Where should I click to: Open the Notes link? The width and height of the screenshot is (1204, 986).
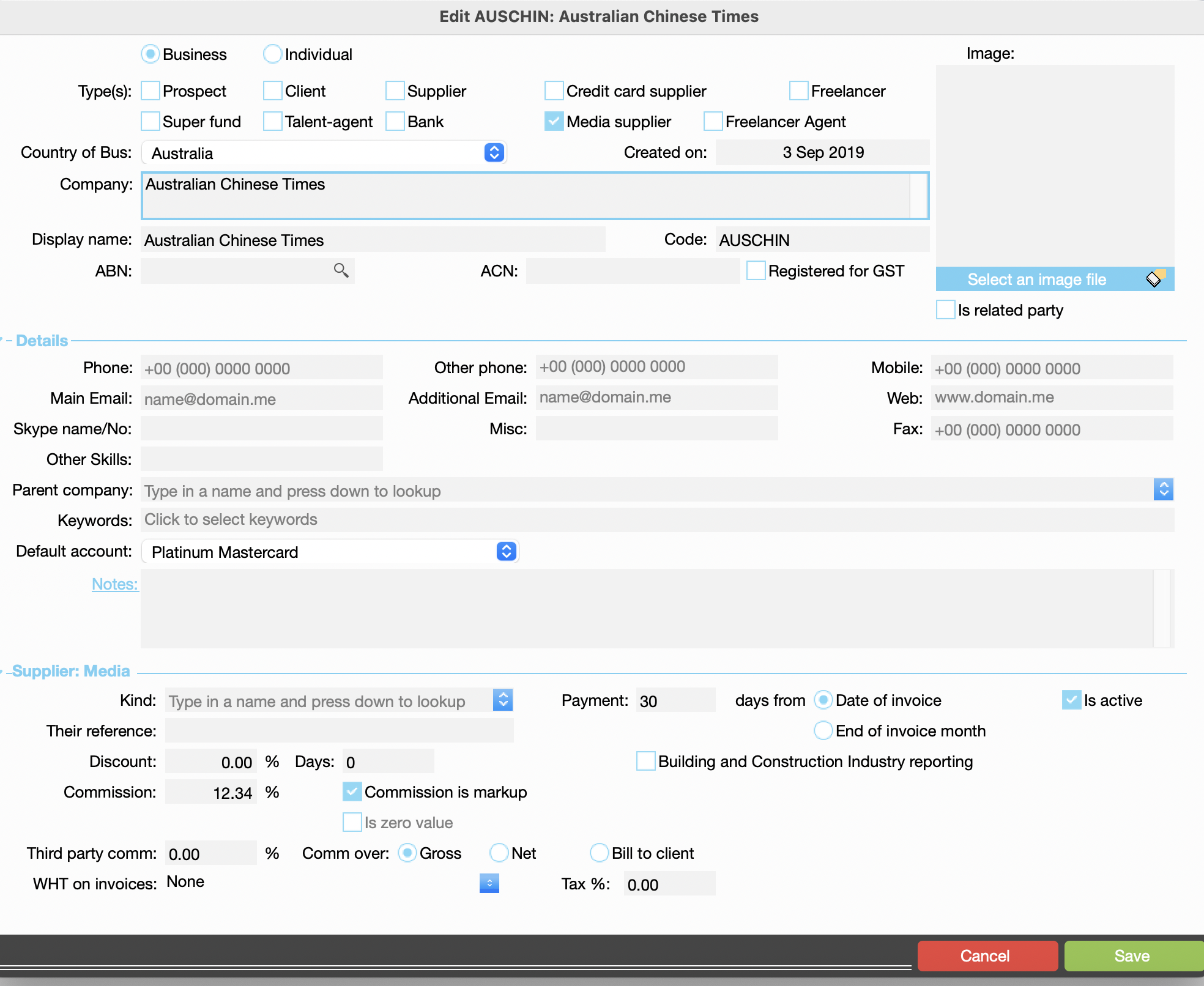(x=114, y=584)
